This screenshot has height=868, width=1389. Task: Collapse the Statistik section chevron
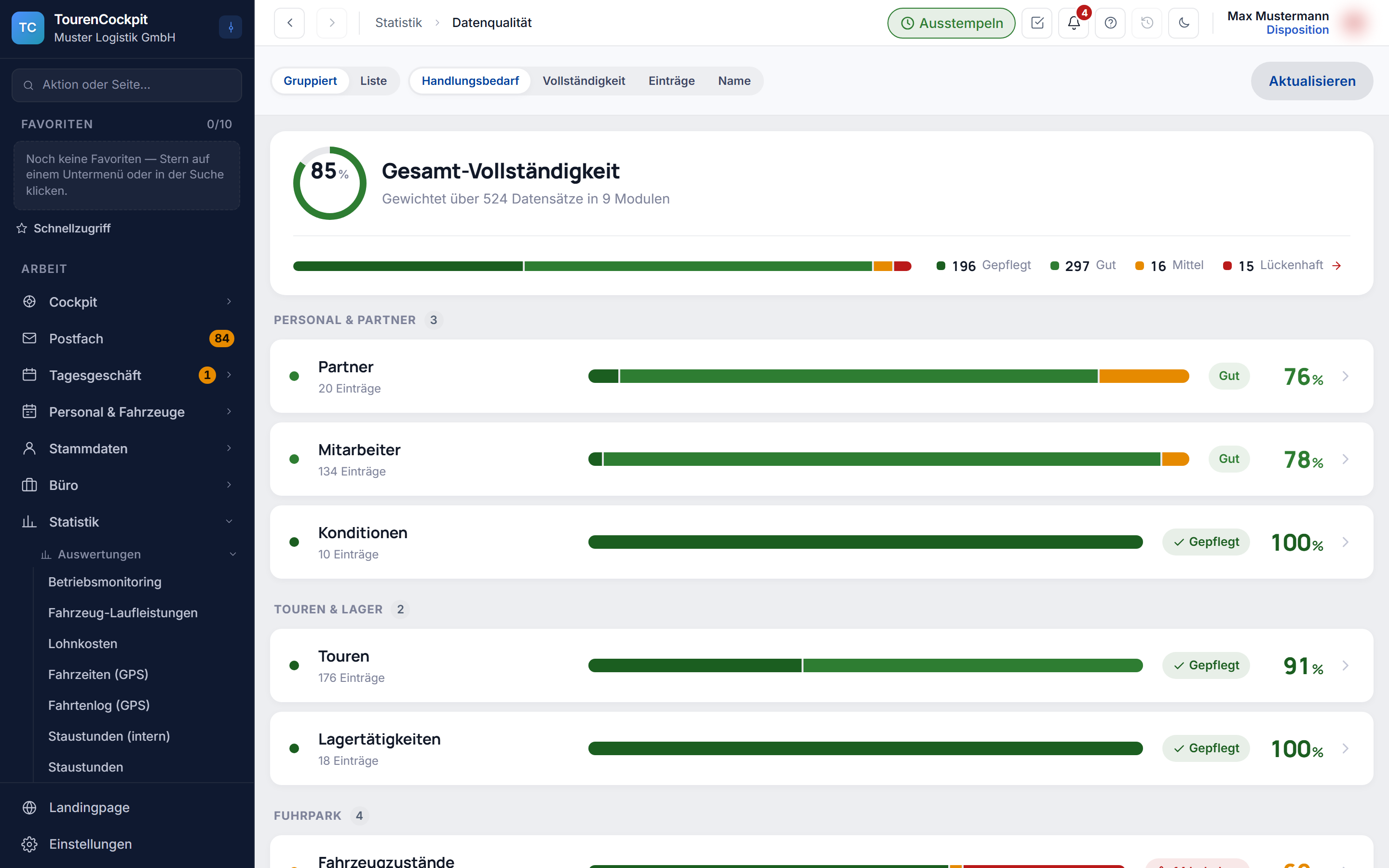229,522
